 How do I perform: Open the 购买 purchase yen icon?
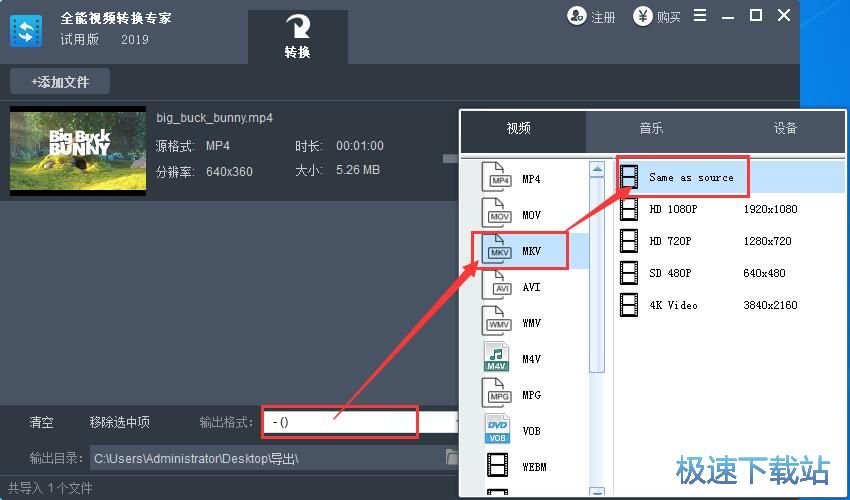point(642,16)
